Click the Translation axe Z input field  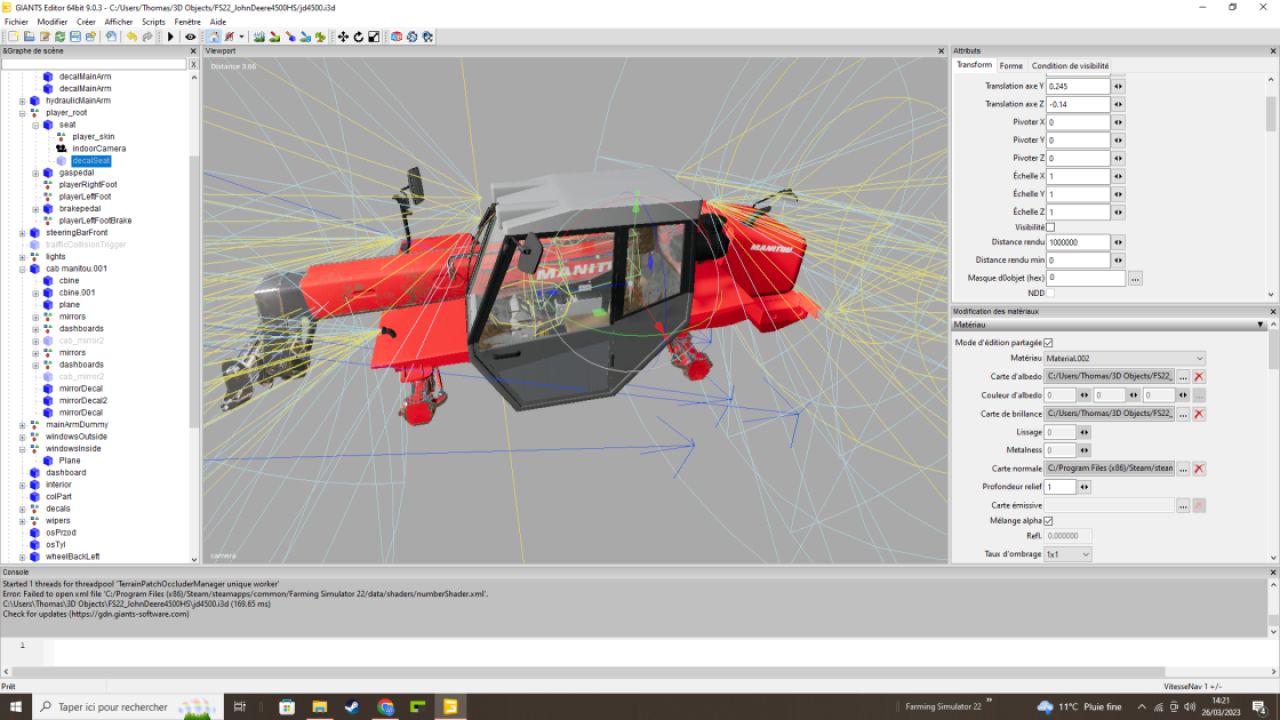(1078, 104)
